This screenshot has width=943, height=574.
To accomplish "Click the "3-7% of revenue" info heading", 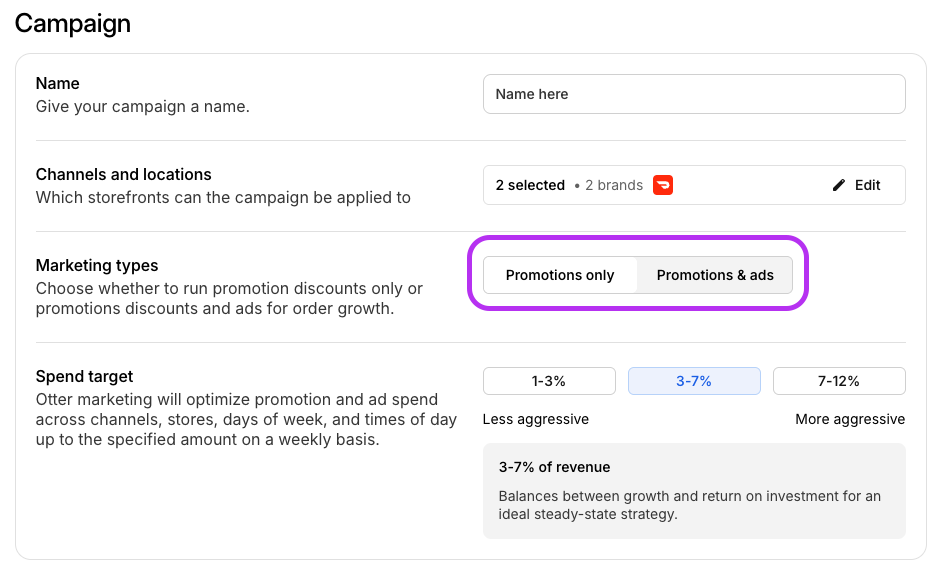I will [554, 467].
